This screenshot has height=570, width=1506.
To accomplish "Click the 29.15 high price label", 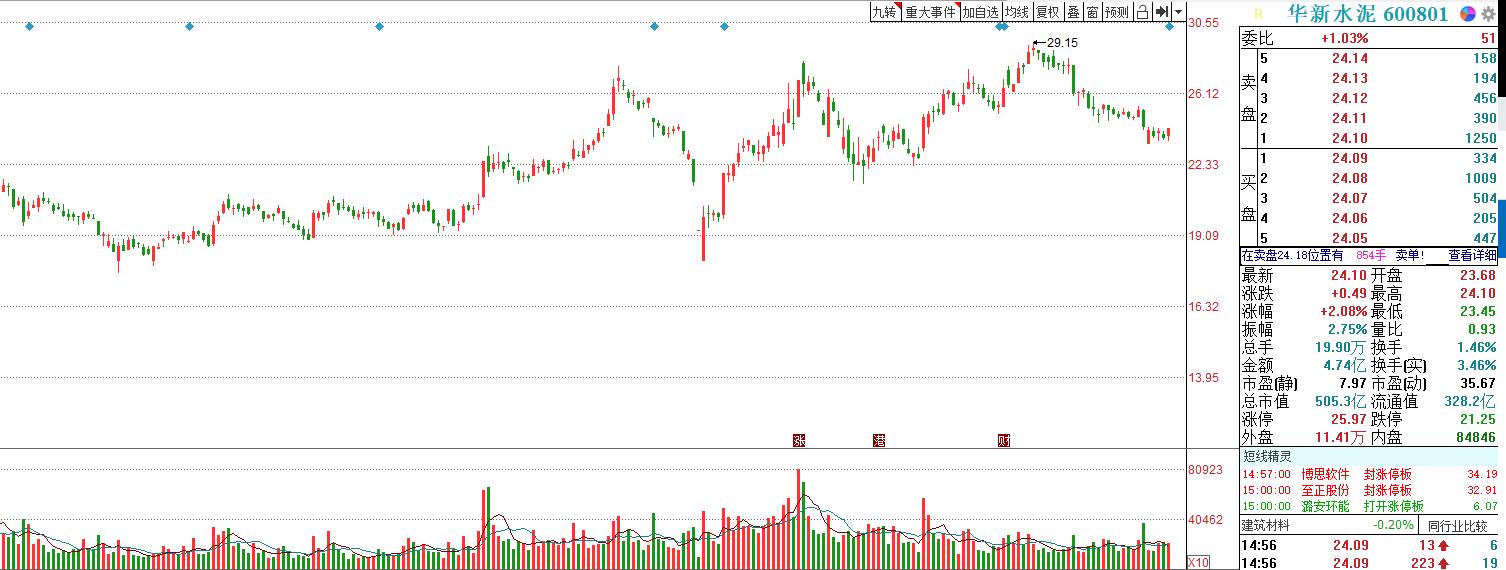I will tap(1062, 42).
